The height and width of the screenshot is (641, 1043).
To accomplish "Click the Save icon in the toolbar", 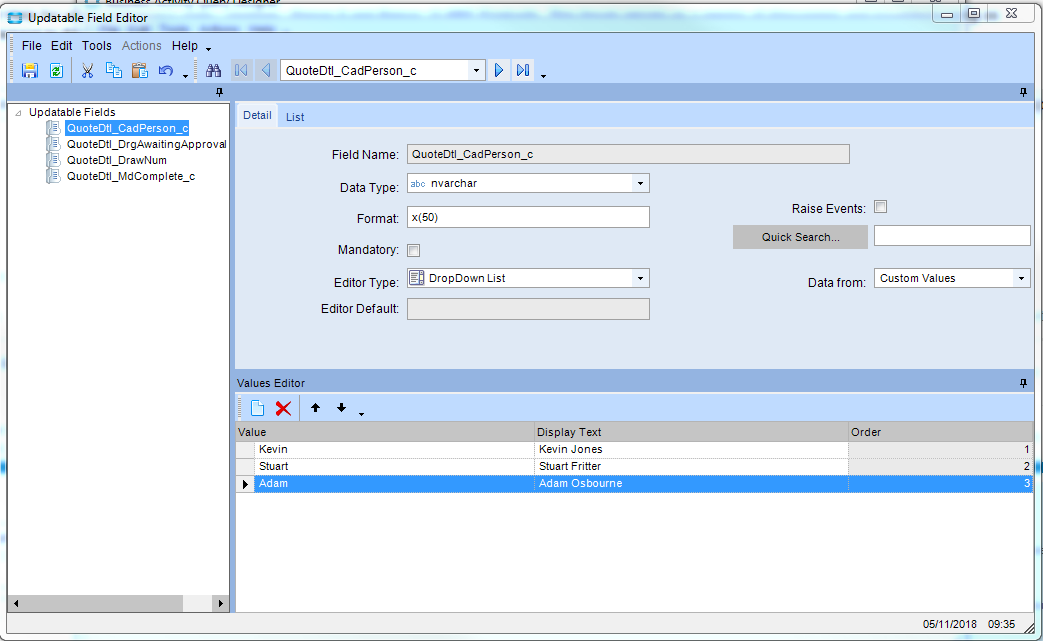I will click(30, 70).
